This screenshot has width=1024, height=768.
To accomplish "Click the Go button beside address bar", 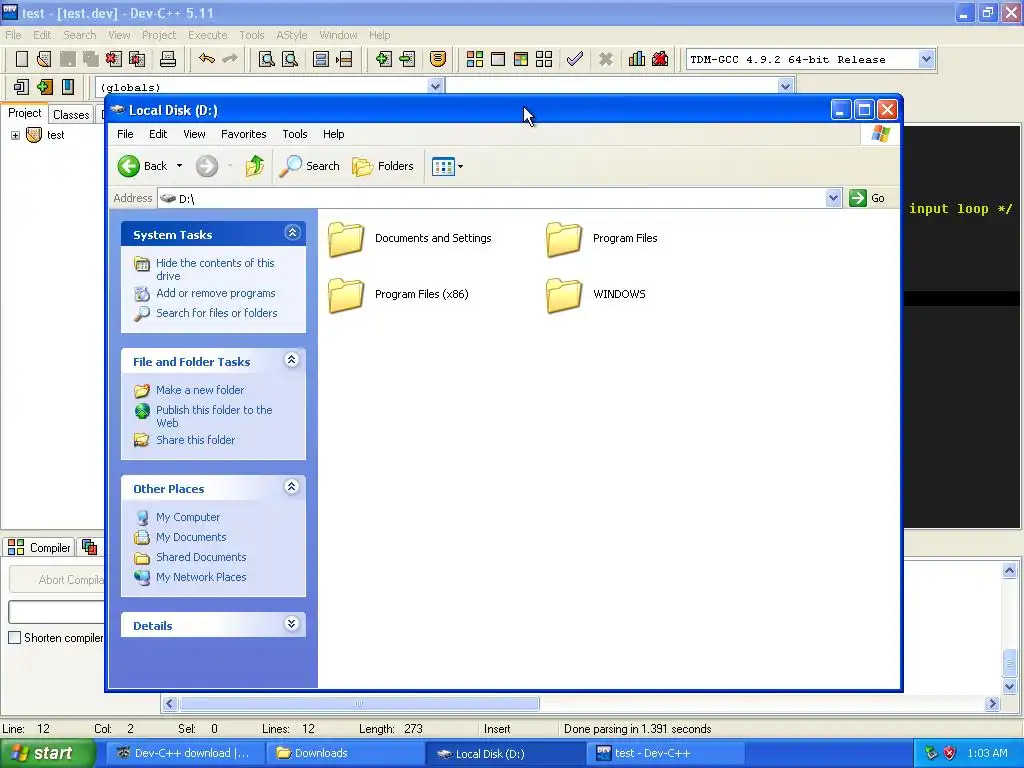I will coord(867,198).
